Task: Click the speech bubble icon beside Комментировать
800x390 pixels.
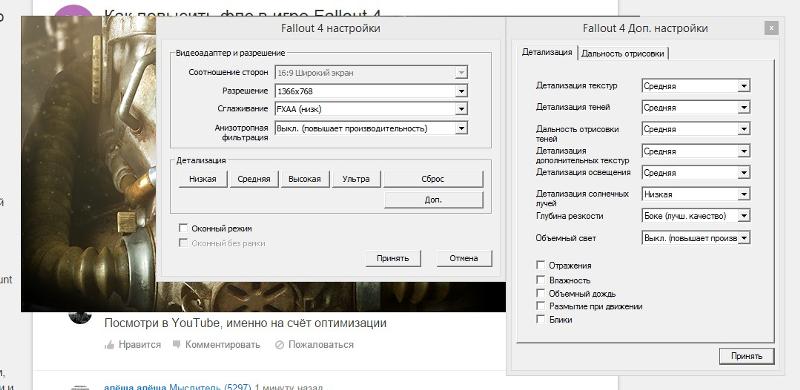Action: (177, 345)
